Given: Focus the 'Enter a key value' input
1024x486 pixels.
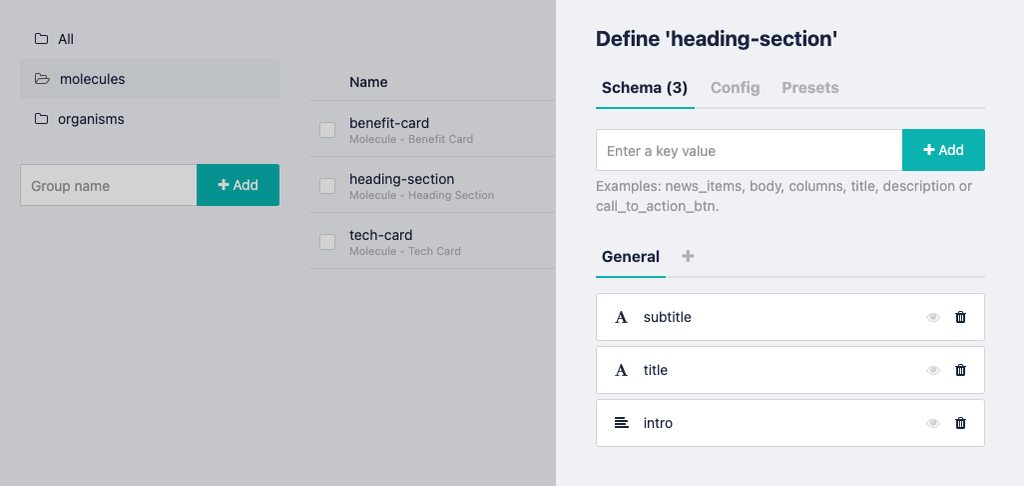Looking at the screenshot, I should (749, 150).
